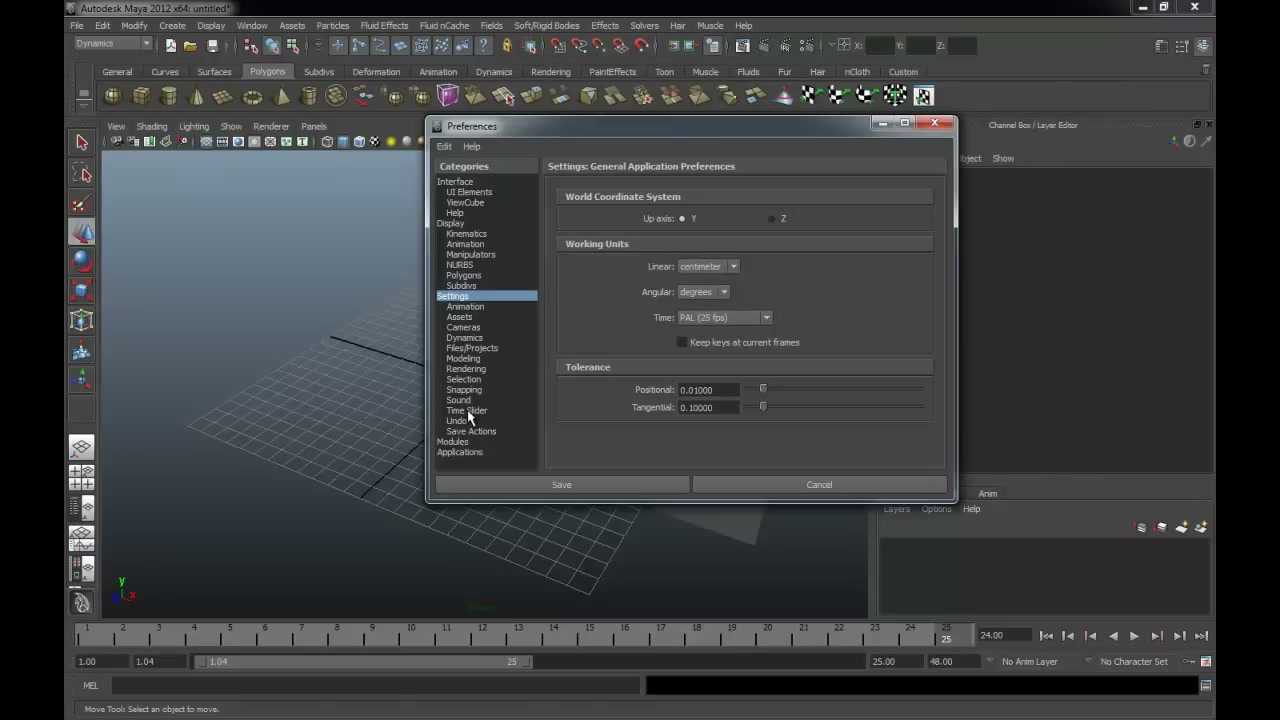Select the arrow Select tool in the toolbox
Viewport: 1280px width, 720px height.
coord(82,143)
